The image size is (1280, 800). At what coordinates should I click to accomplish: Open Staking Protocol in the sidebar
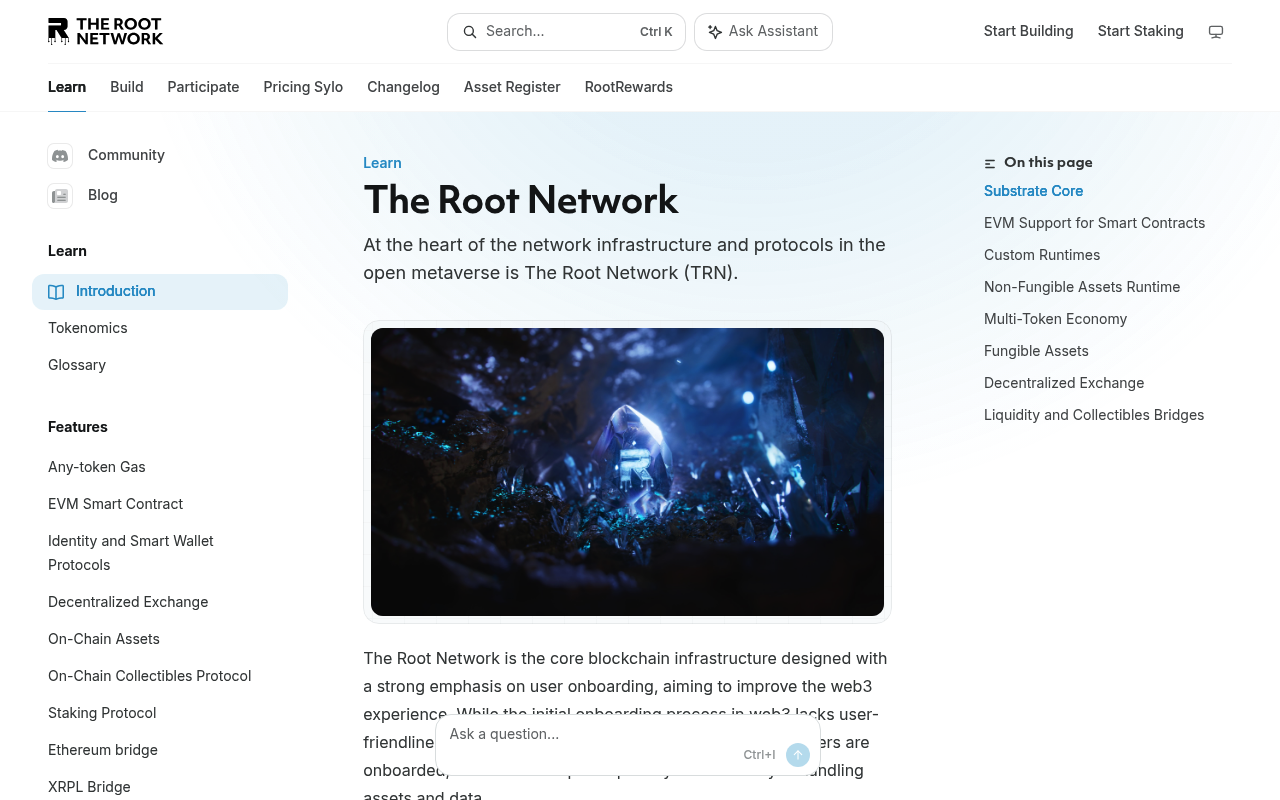click(102, 713)
